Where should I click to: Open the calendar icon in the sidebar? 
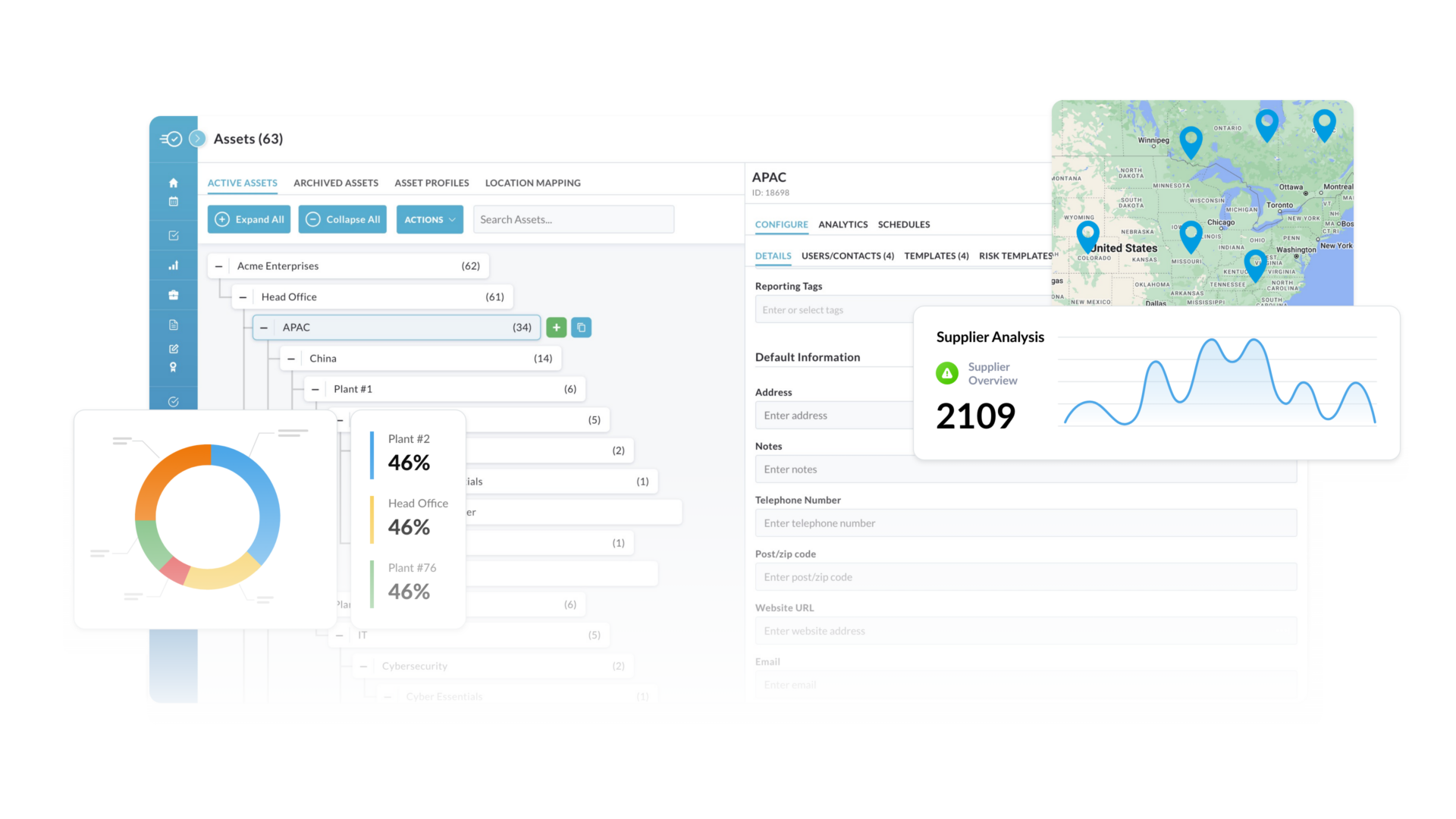174,199
